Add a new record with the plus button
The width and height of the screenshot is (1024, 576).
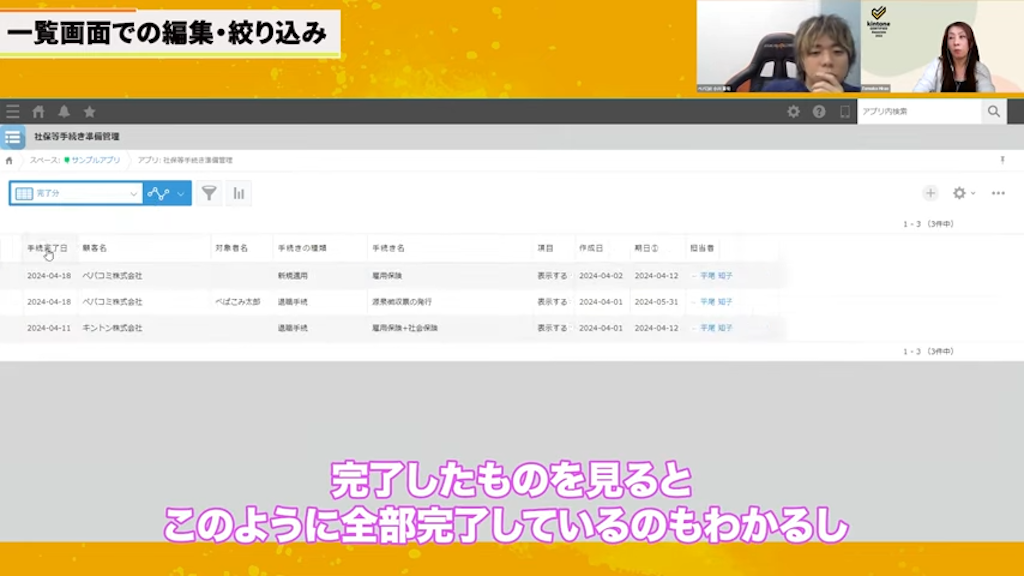coord(931,193)
